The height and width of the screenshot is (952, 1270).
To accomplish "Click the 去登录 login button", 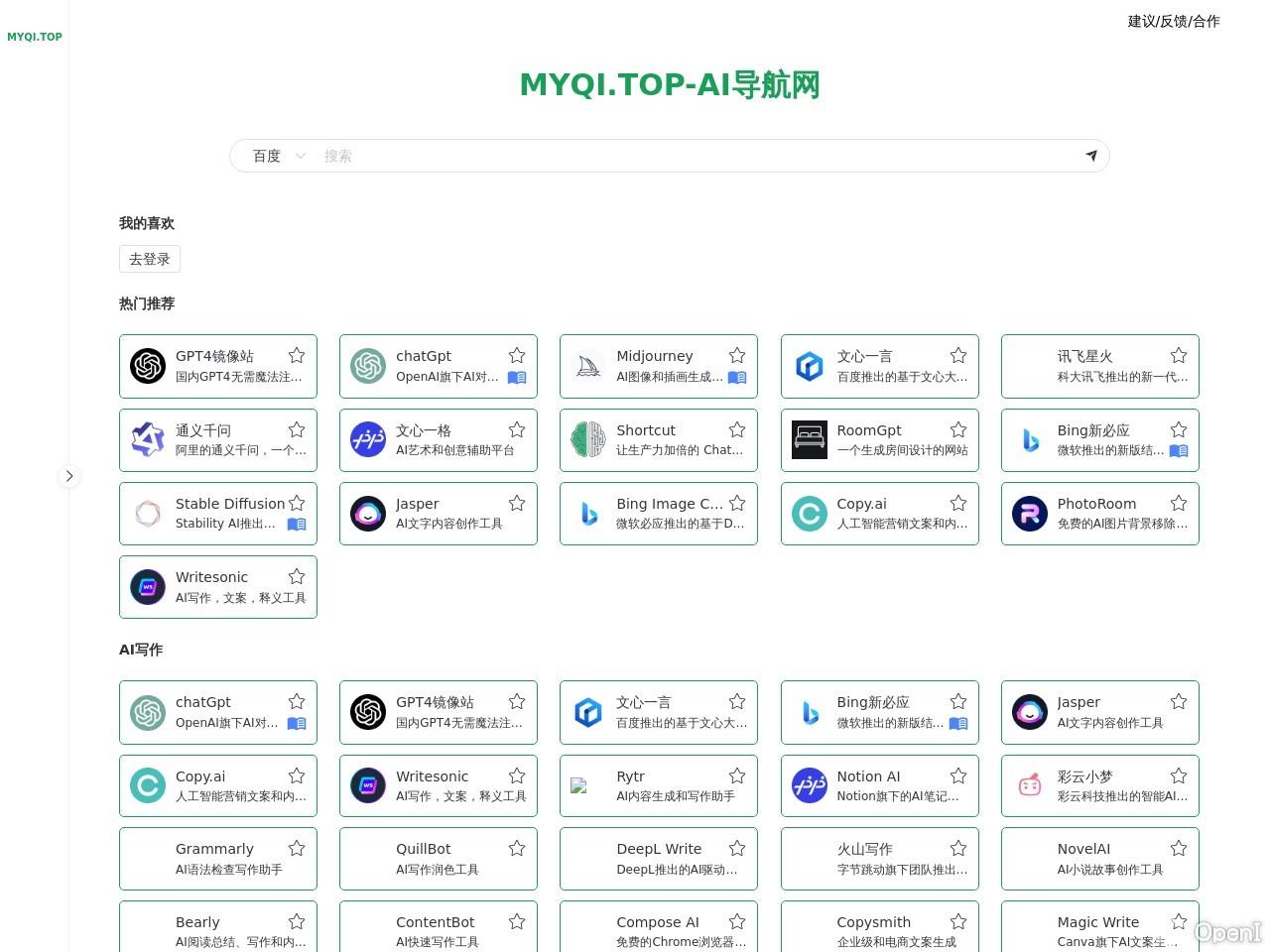I will (150, 259).
